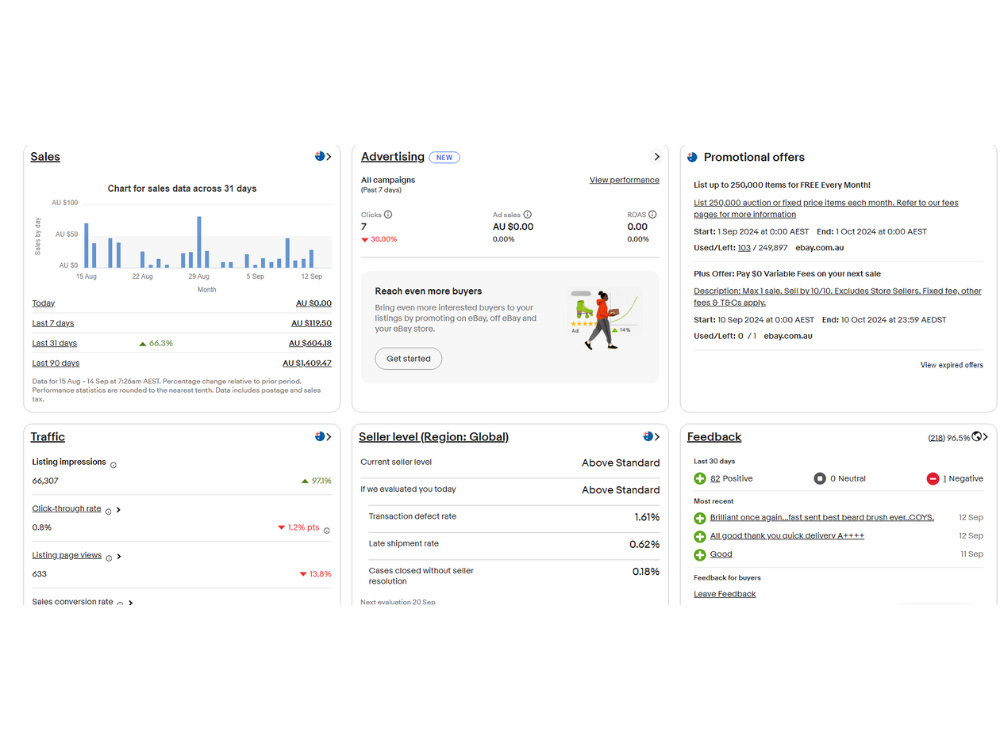Viewport: 1000px width, 750px height.
Task: Click the ROAS info icon
Action: click(x=652, y=215)
